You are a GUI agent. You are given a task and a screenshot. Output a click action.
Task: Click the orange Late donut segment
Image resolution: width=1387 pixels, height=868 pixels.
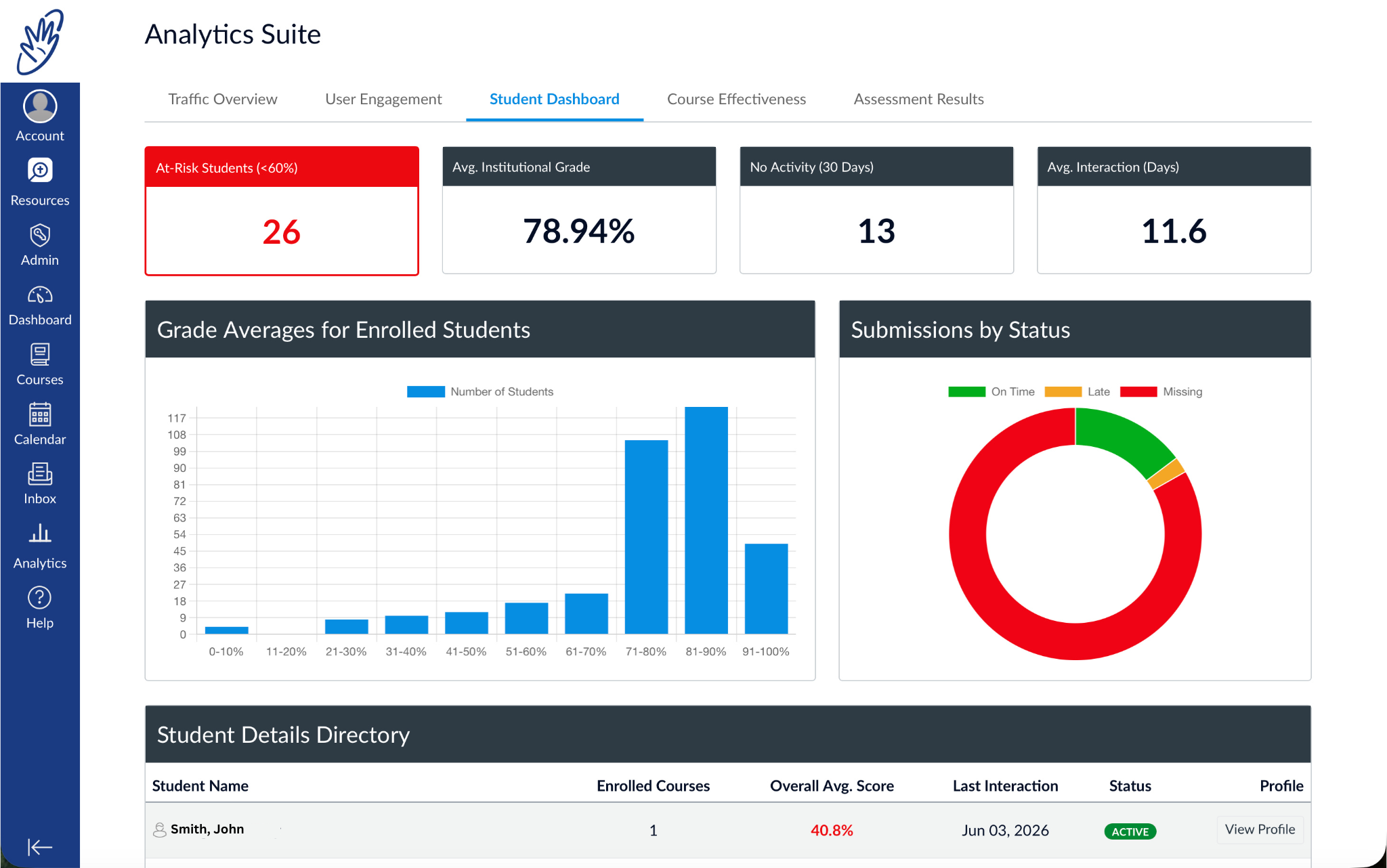1166,474
